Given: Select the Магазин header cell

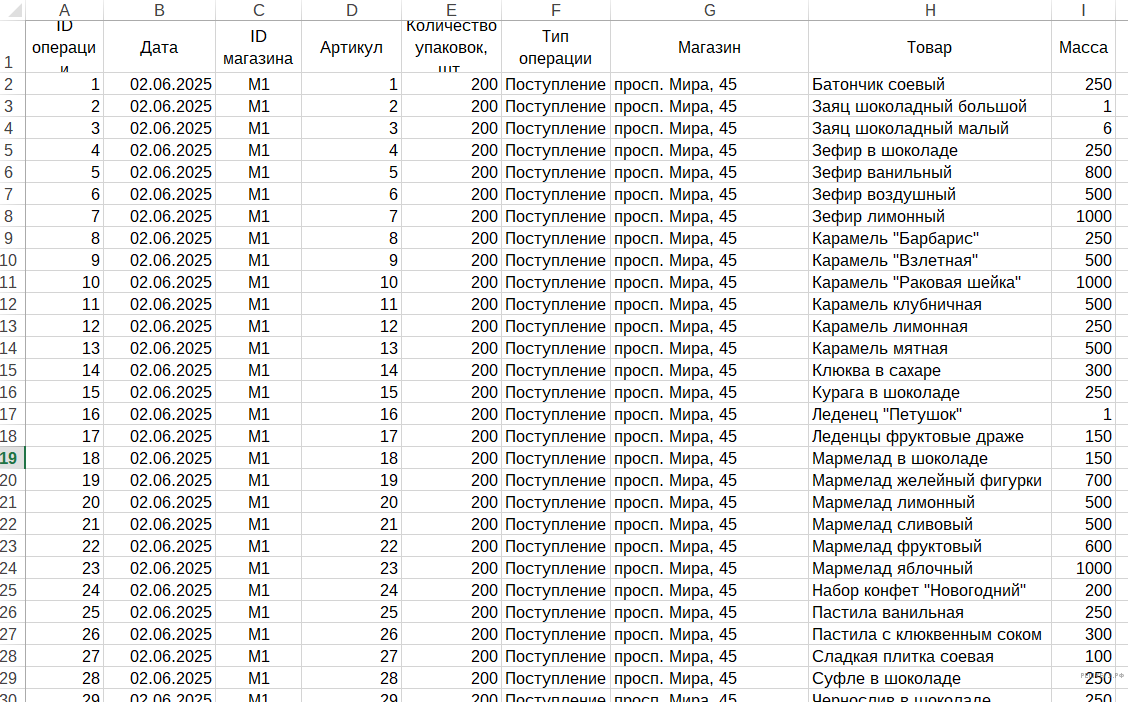Looking at the screenshot, I should (709, 47).
